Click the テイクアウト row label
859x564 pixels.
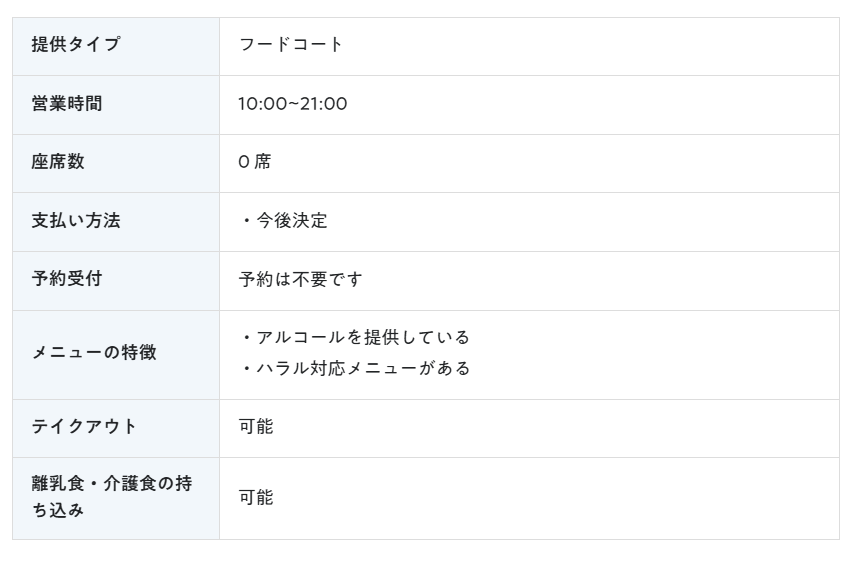click(x=84, y=426)
